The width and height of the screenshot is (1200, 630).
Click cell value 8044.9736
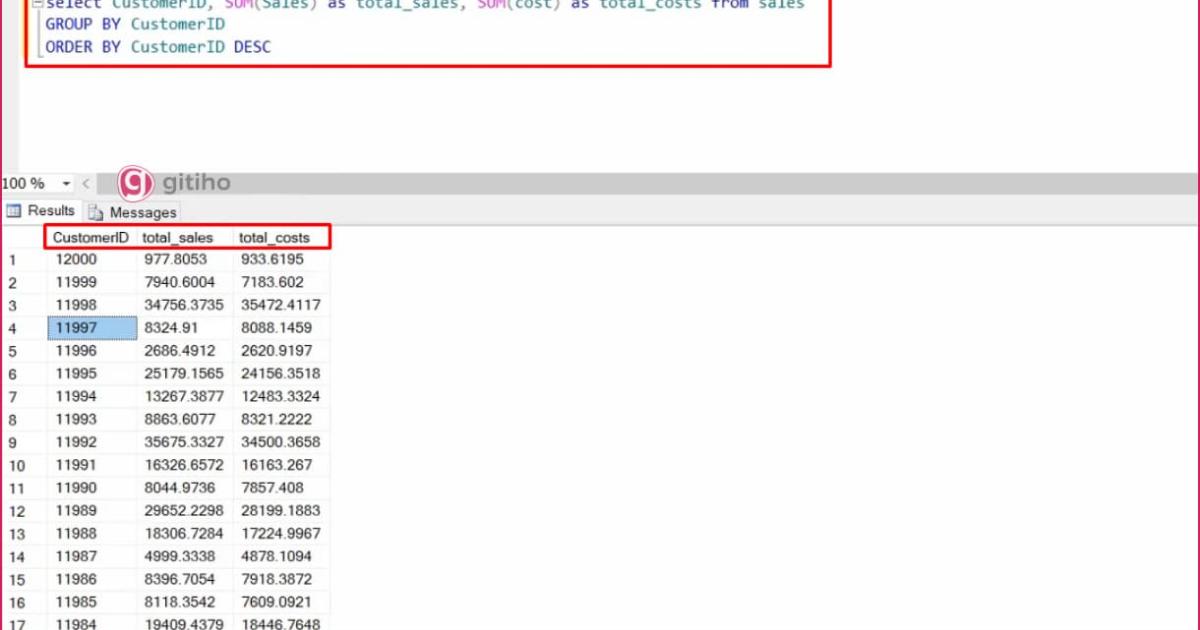click(185, 488)
